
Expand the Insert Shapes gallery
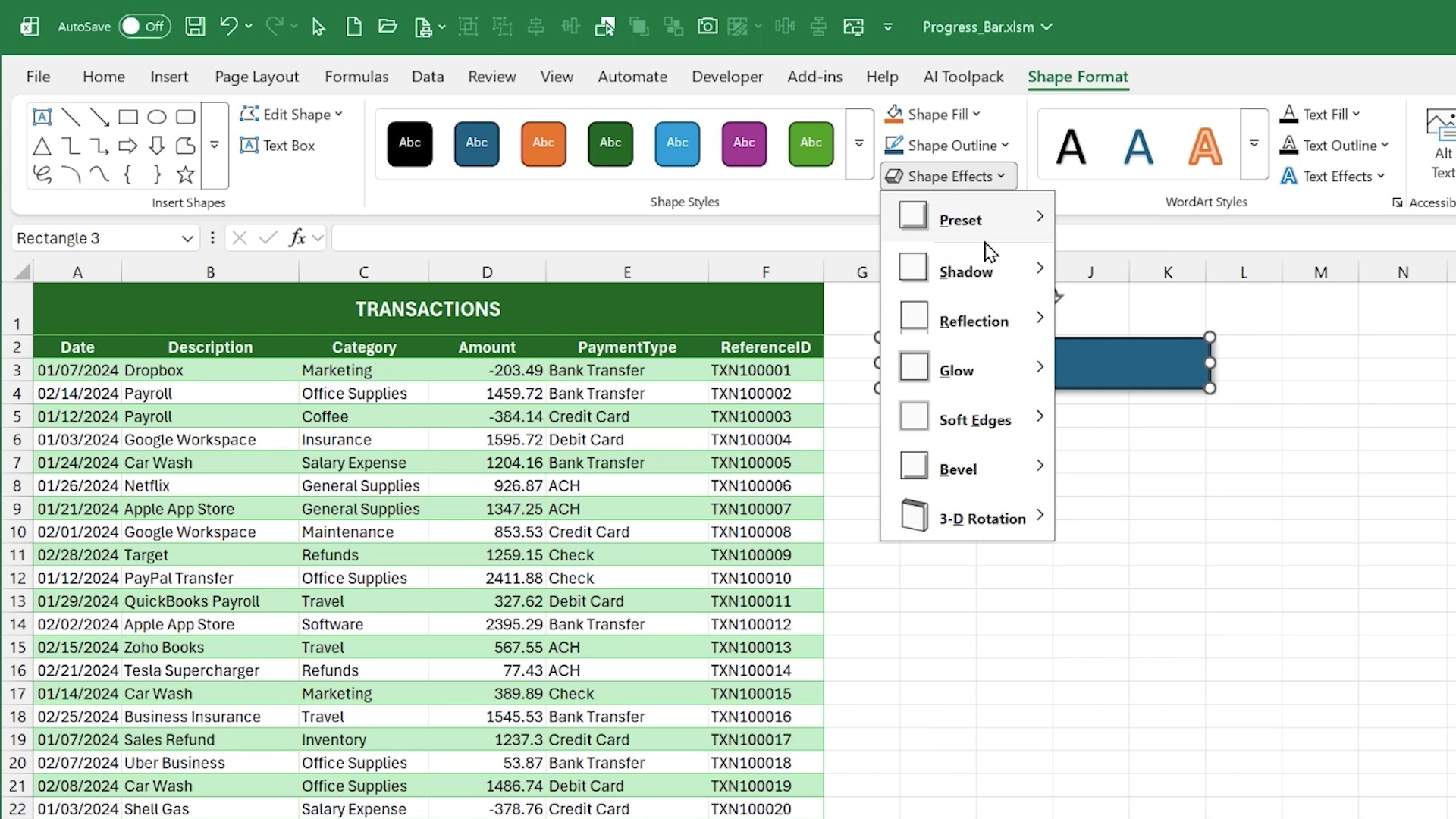[x=215, y=146]
